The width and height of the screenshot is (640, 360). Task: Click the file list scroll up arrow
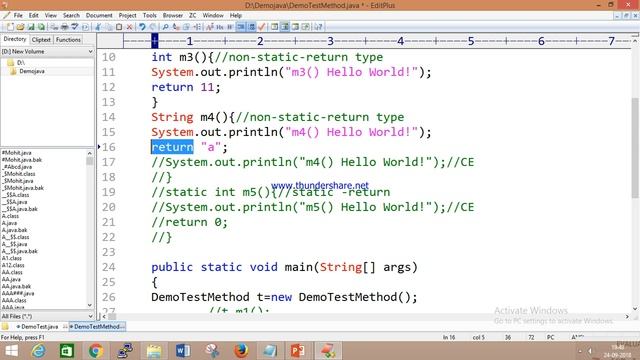90,153
